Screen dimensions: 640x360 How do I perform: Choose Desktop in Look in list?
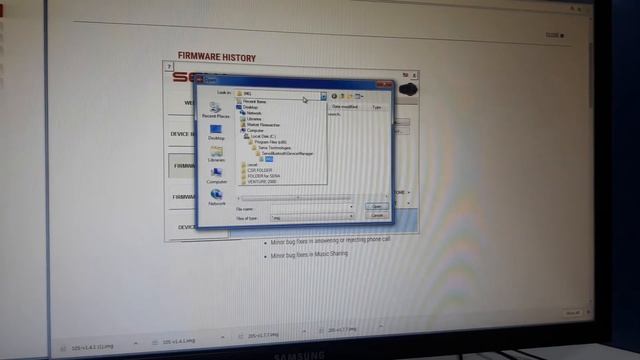point(247,107)
